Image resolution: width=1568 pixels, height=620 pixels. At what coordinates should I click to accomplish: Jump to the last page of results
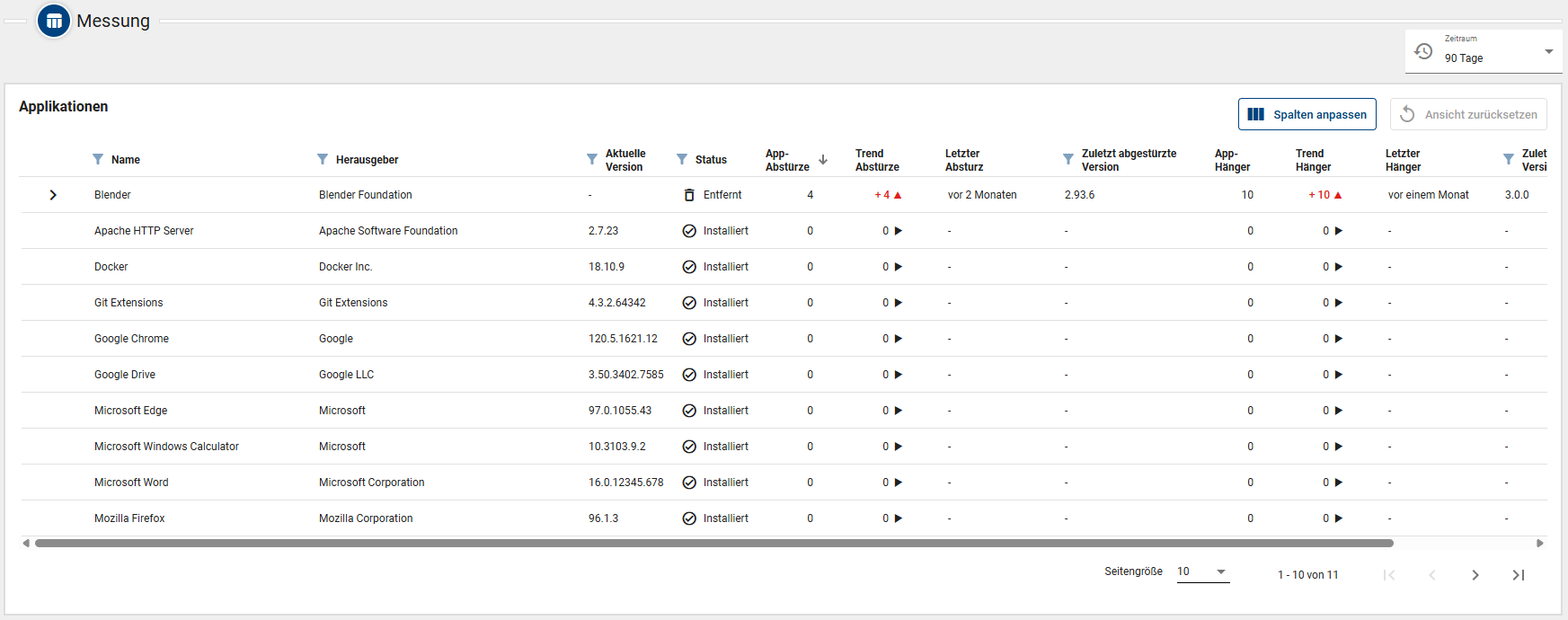[1518, 575]
